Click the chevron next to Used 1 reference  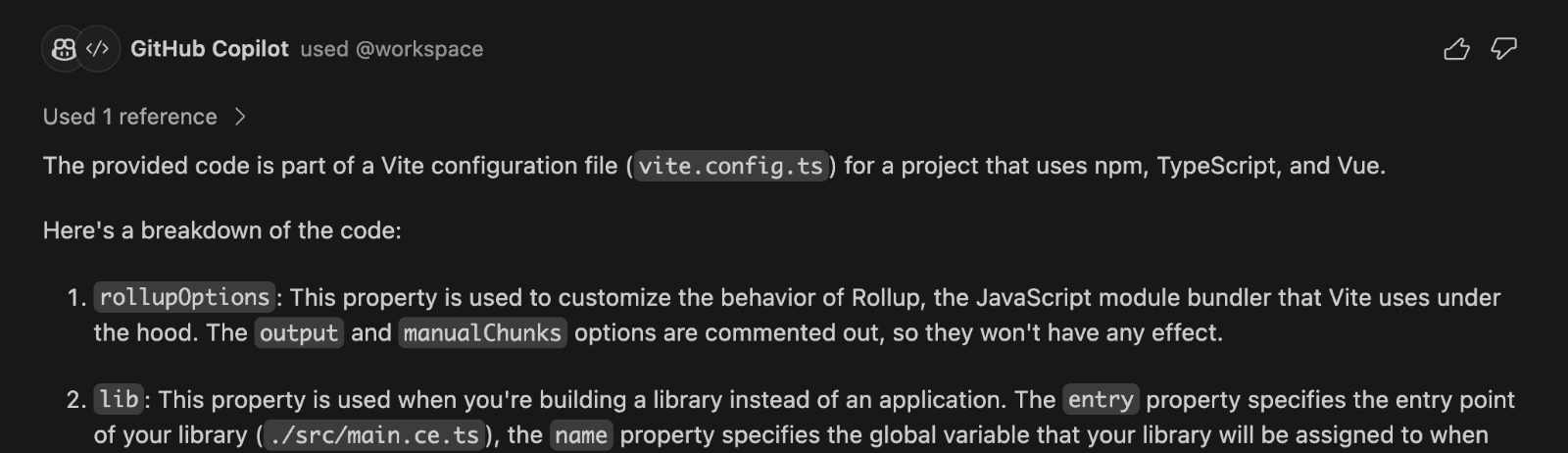[240, 117]
